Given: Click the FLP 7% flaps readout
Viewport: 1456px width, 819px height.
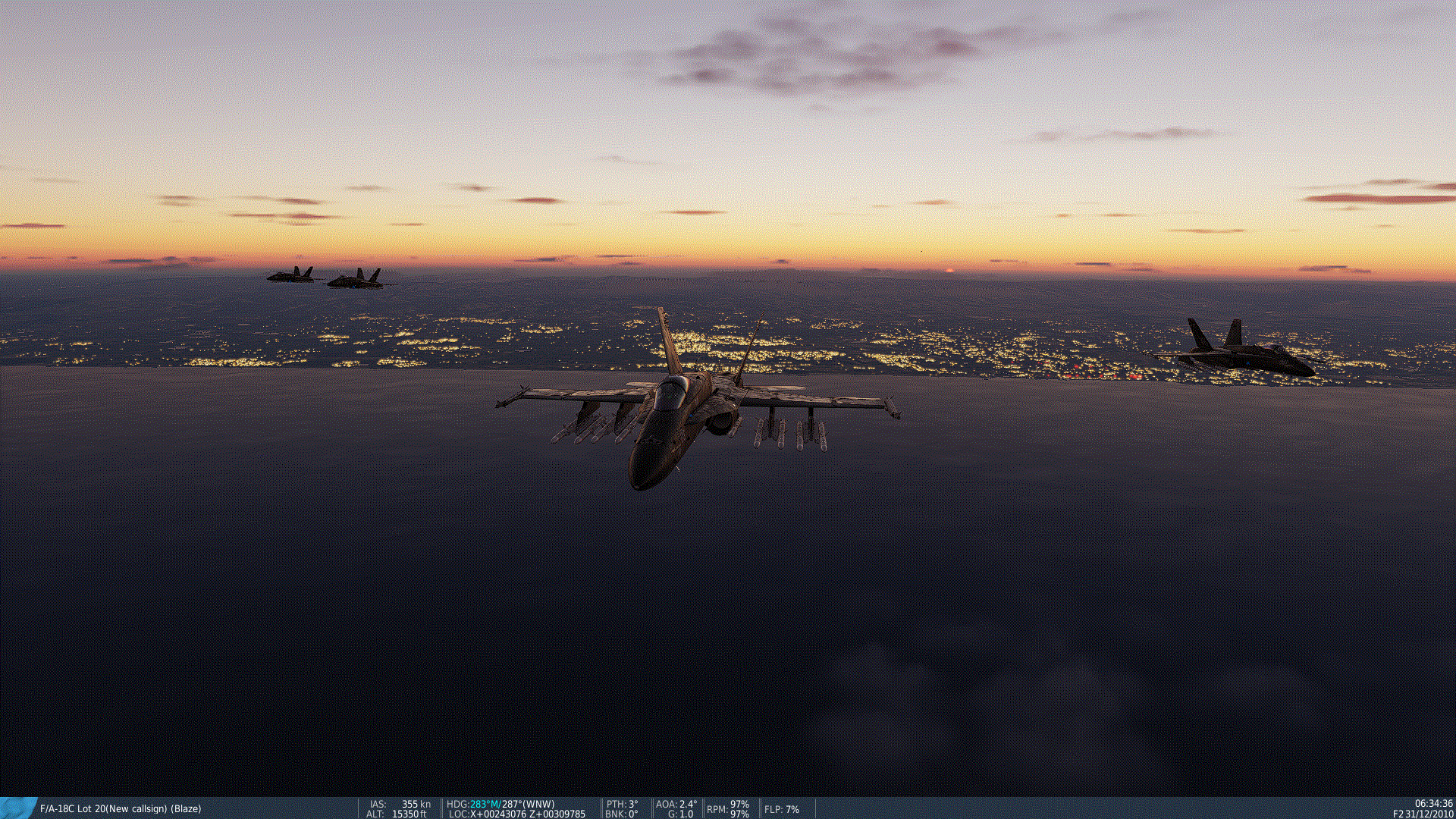Looking at the screenshot, I should (x=781, y=809).
